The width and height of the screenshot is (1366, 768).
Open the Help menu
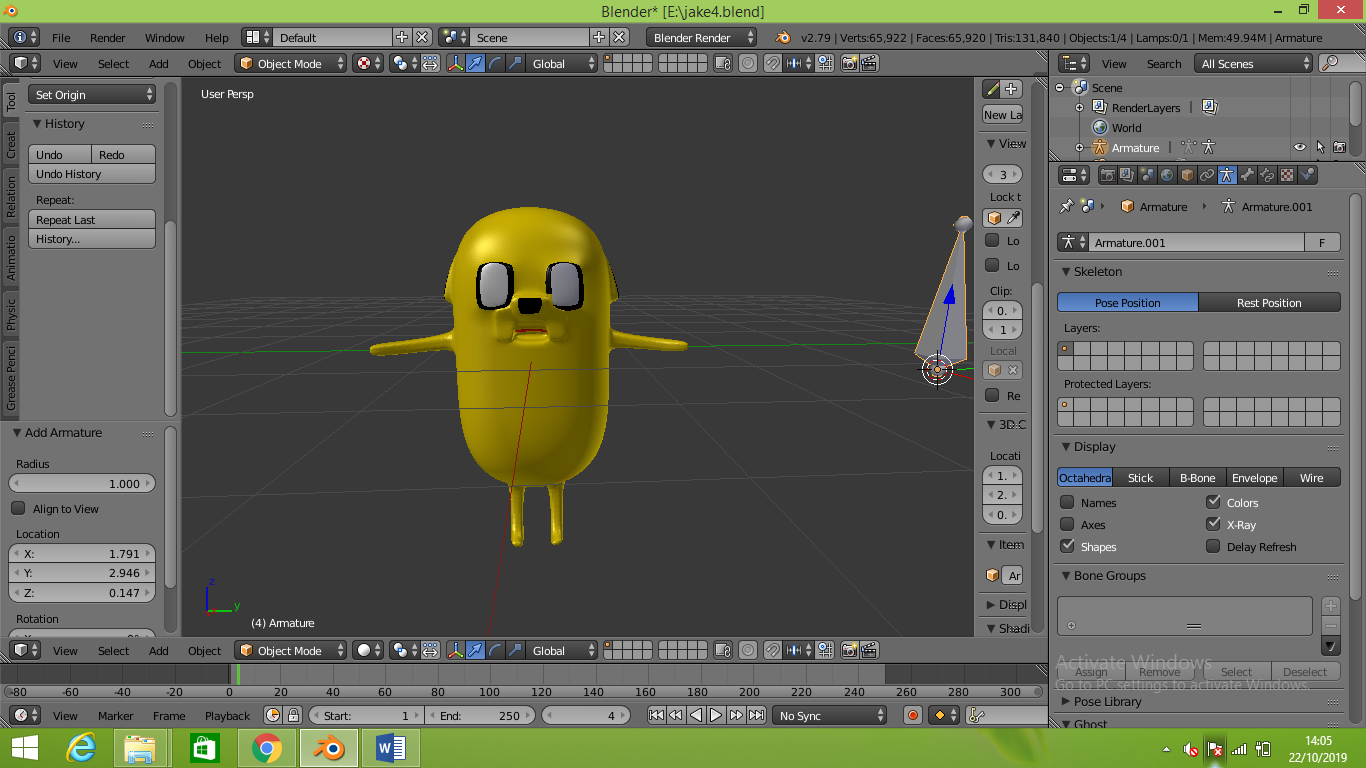217,38
